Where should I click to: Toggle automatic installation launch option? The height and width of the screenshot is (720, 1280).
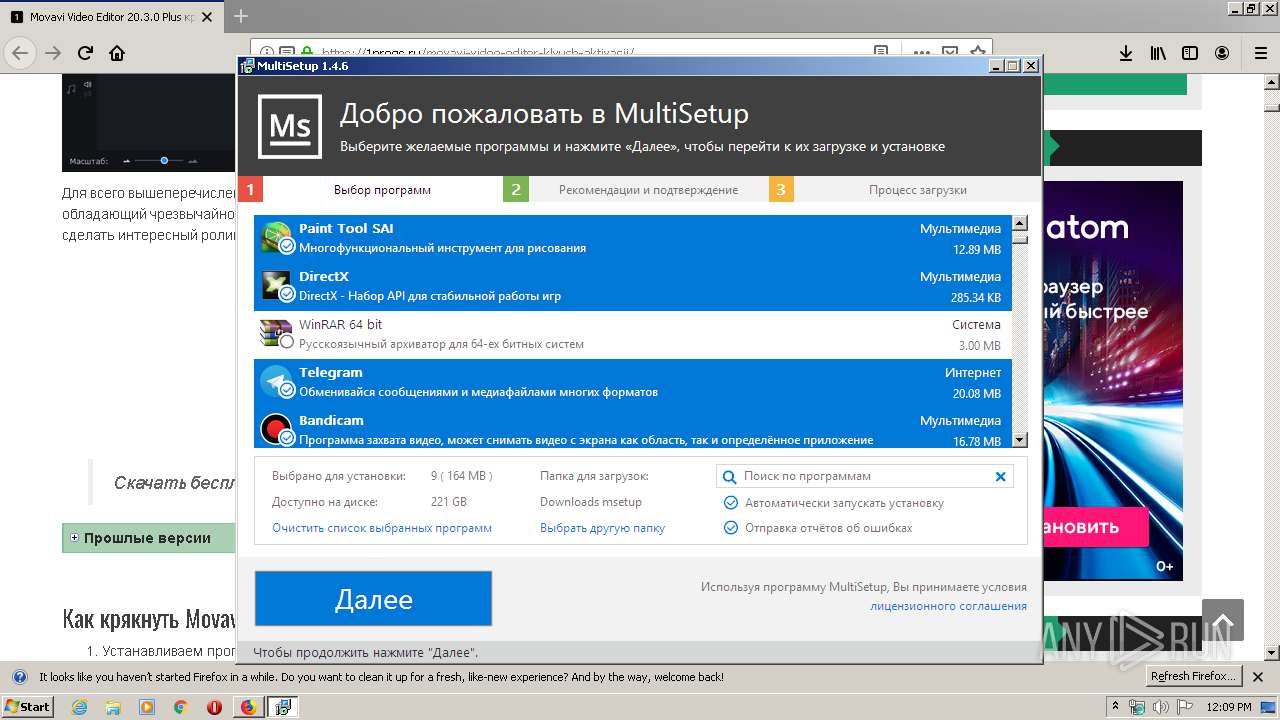point(731,503)
